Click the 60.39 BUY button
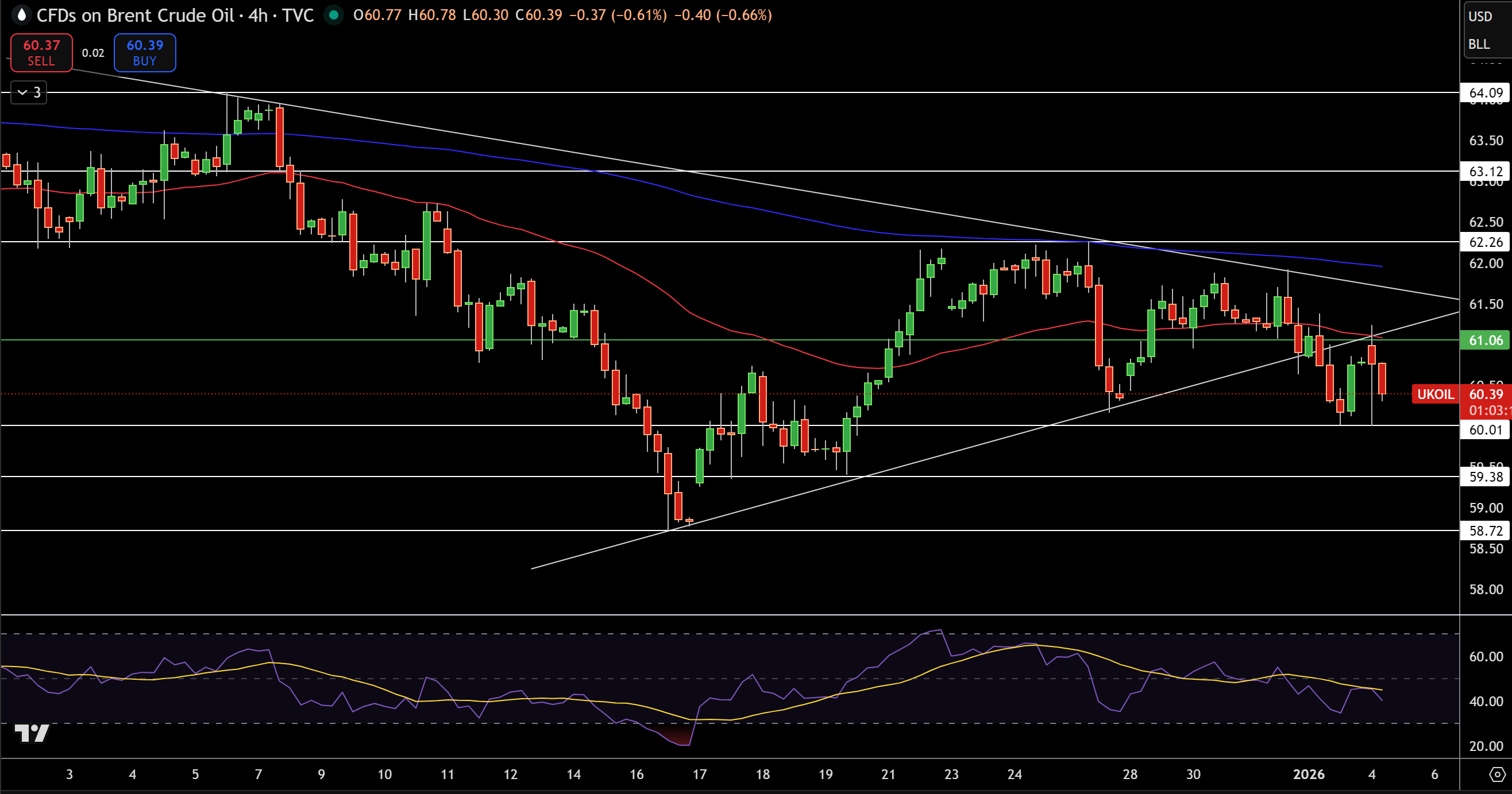The width and height of the screenshot is (1512, 794). [145, 53]
